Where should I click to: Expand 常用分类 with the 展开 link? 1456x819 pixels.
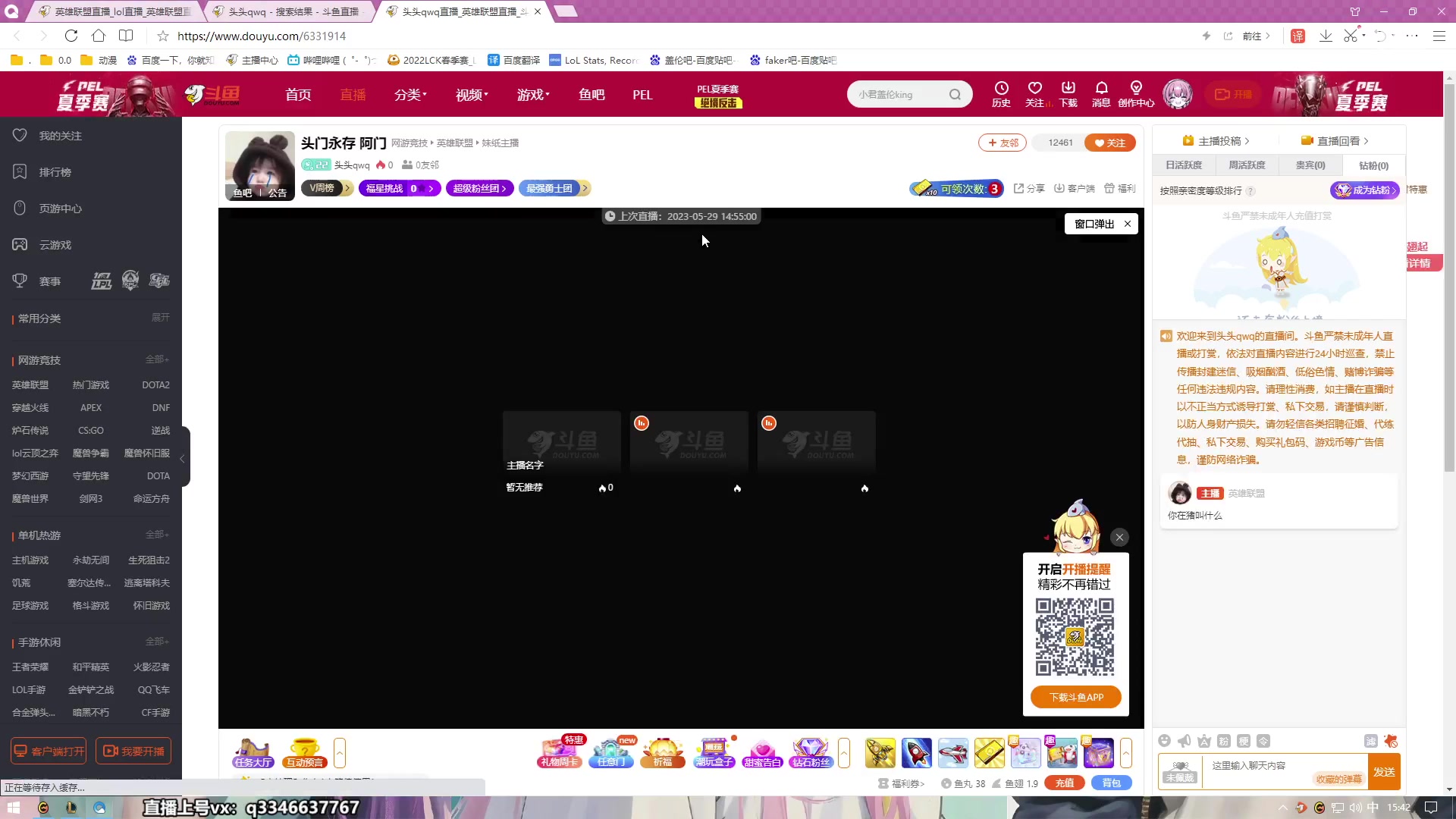click(160, 318)
